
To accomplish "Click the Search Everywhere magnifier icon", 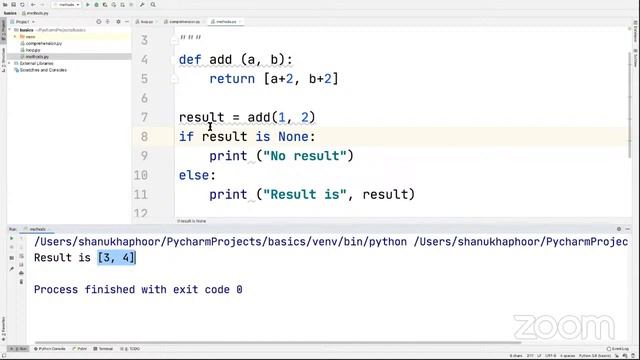I will click(153, 4).
